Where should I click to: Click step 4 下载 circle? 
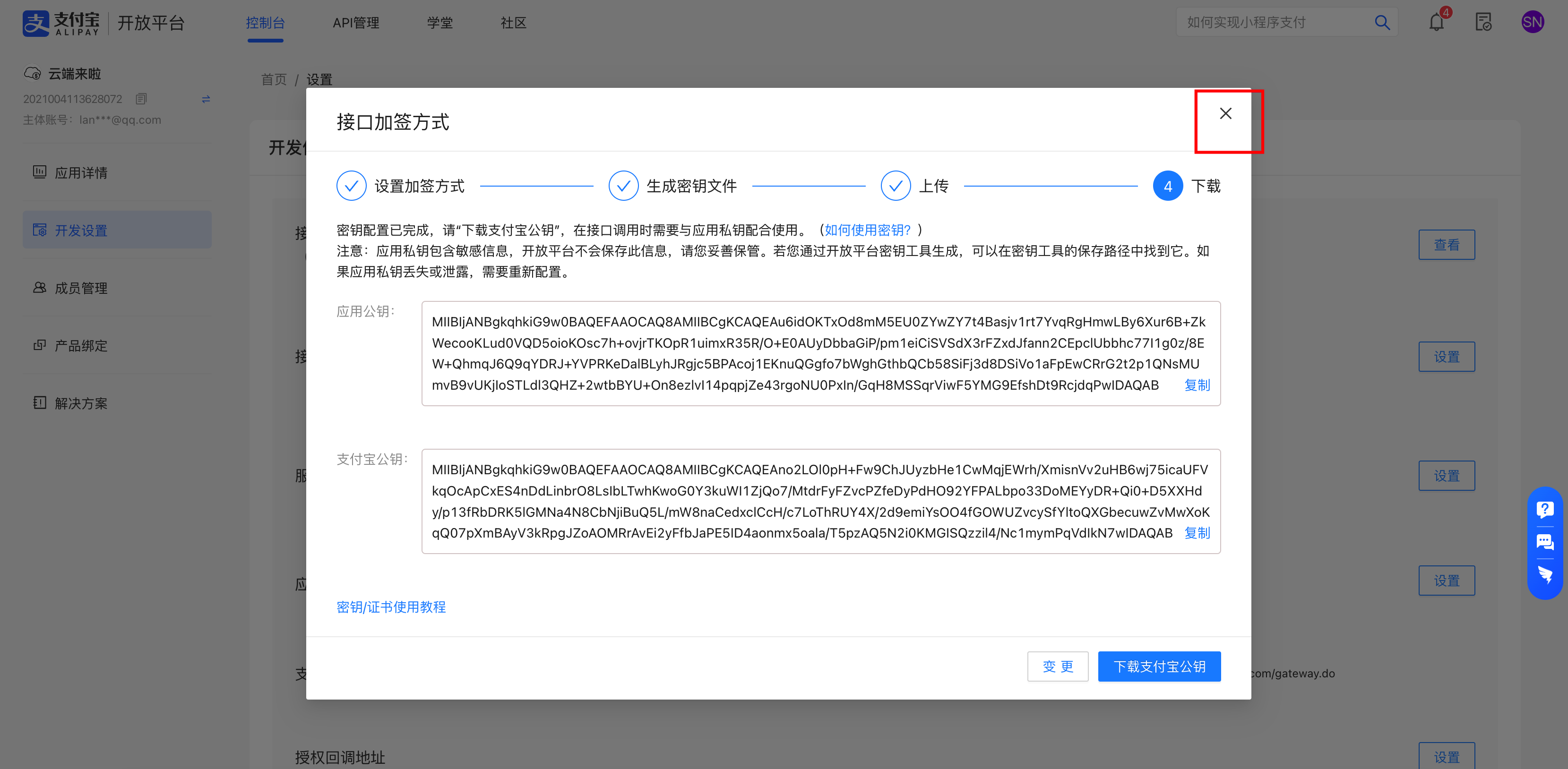1167,186
